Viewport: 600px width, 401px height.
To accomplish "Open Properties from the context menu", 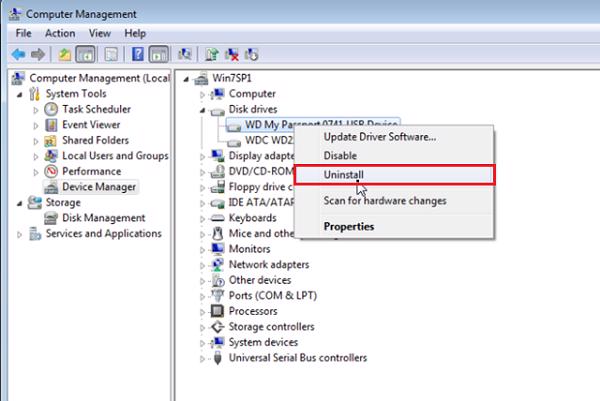I will point(348,226).
